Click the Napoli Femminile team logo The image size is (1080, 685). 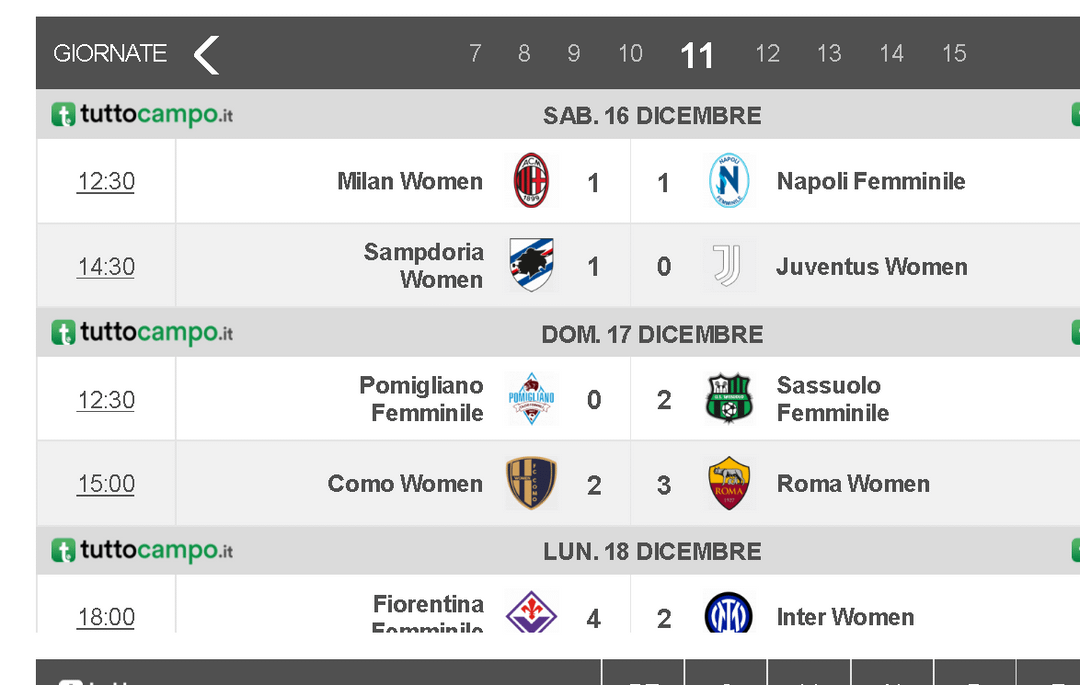[x=729, y=181]
